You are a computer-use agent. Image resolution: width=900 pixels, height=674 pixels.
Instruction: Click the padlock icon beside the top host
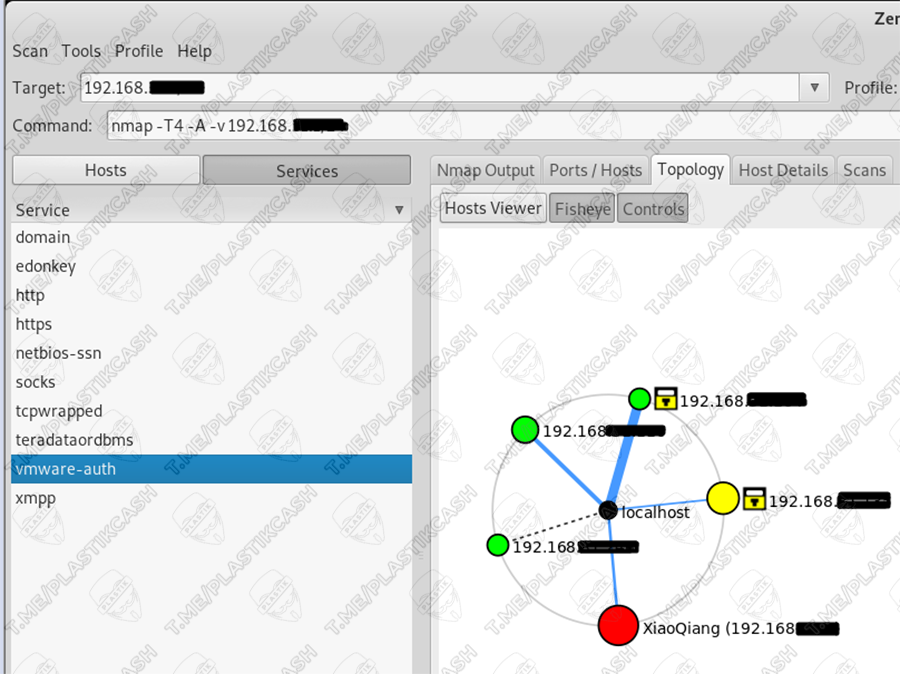666,399
